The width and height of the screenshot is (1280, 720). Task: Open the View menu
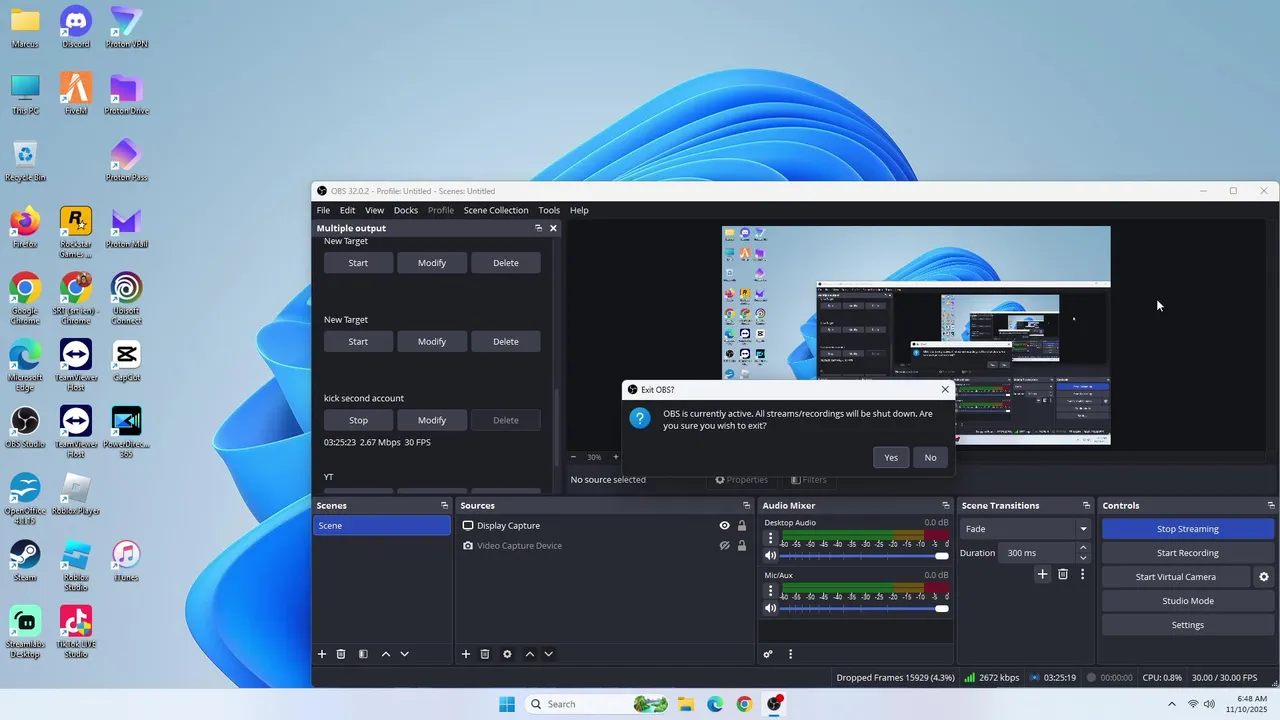374,210
